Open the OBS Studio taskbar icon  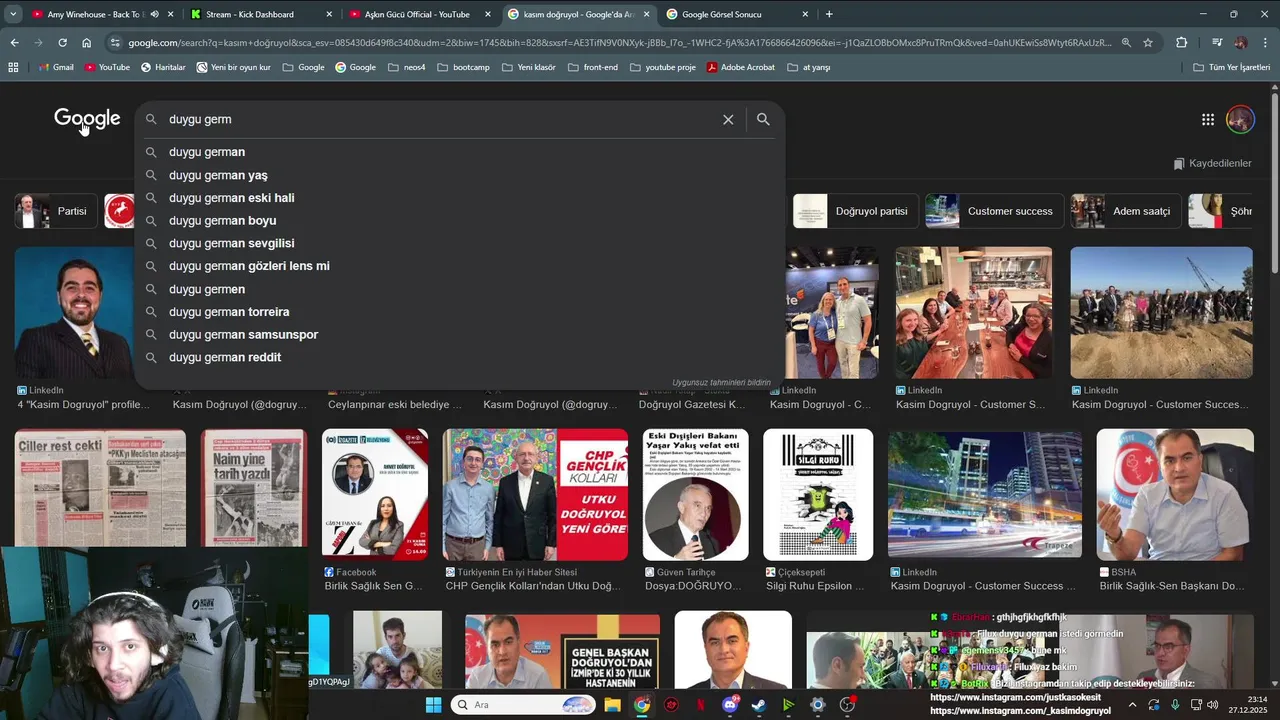[x=847, y=705]
